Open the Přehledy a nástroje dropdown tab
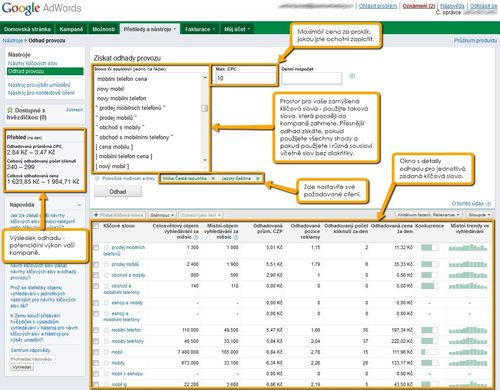500x390 pixels. coord(150,29)
